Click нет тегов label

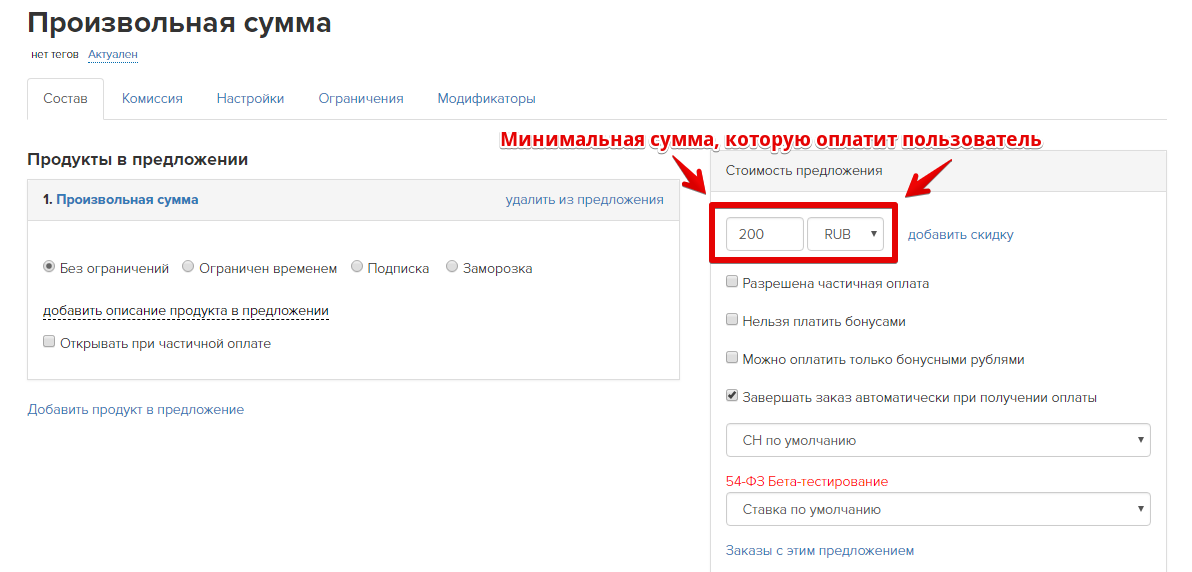pos(55,55)
